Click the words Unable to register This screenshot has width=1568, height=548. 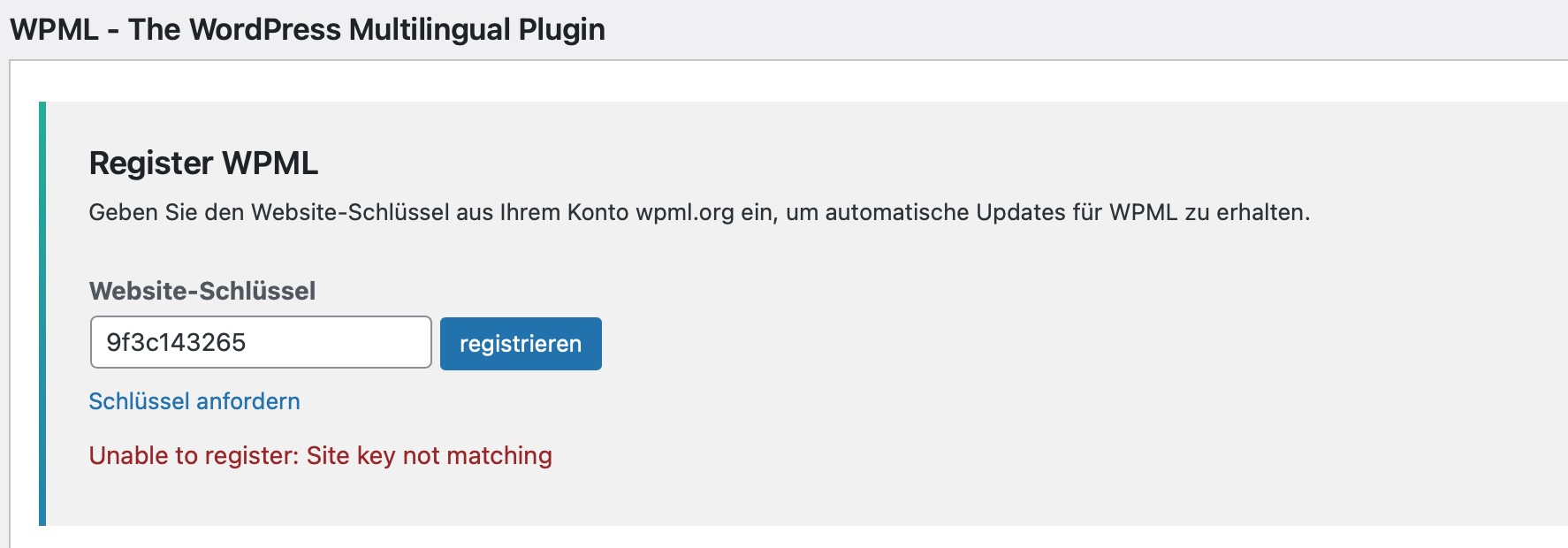(x=194, y=455)
